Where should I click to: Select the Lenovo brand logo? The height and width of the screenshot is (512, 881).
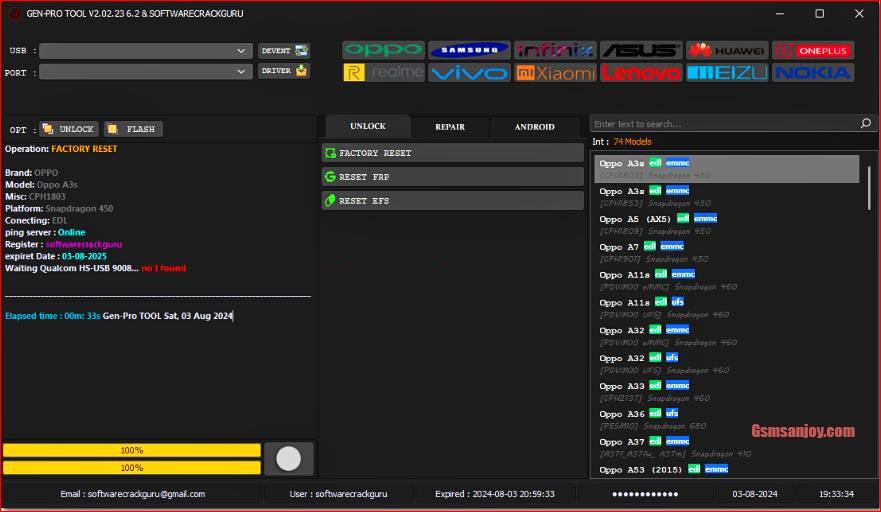(x=641, y=73)
